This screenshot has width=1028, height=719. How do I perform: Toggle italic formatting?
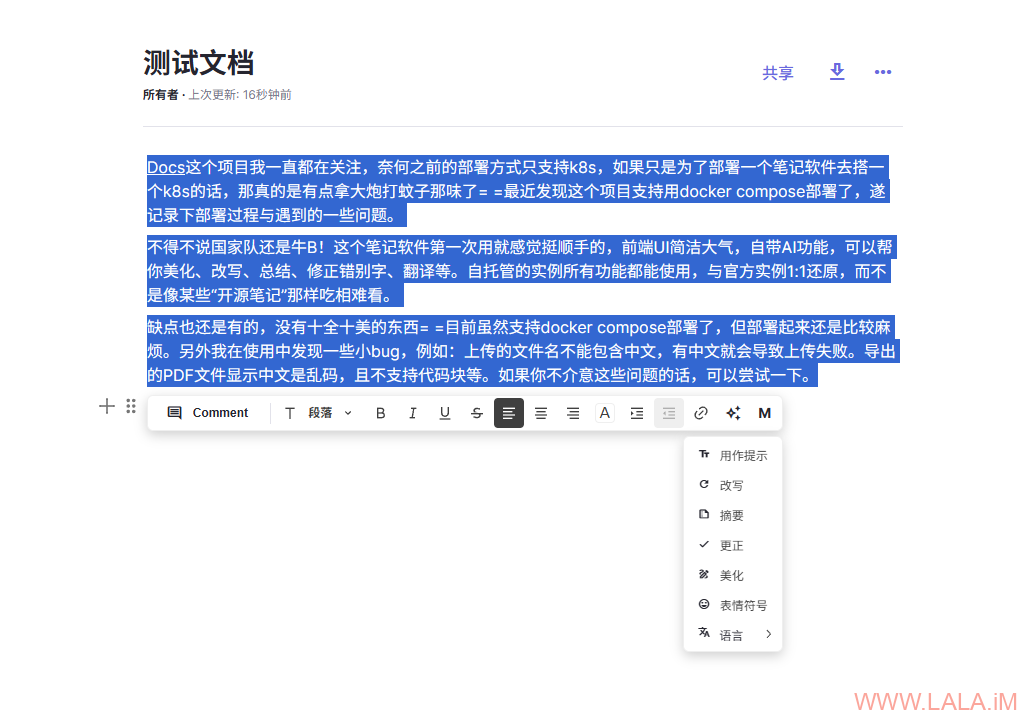(x=412, y=413)
